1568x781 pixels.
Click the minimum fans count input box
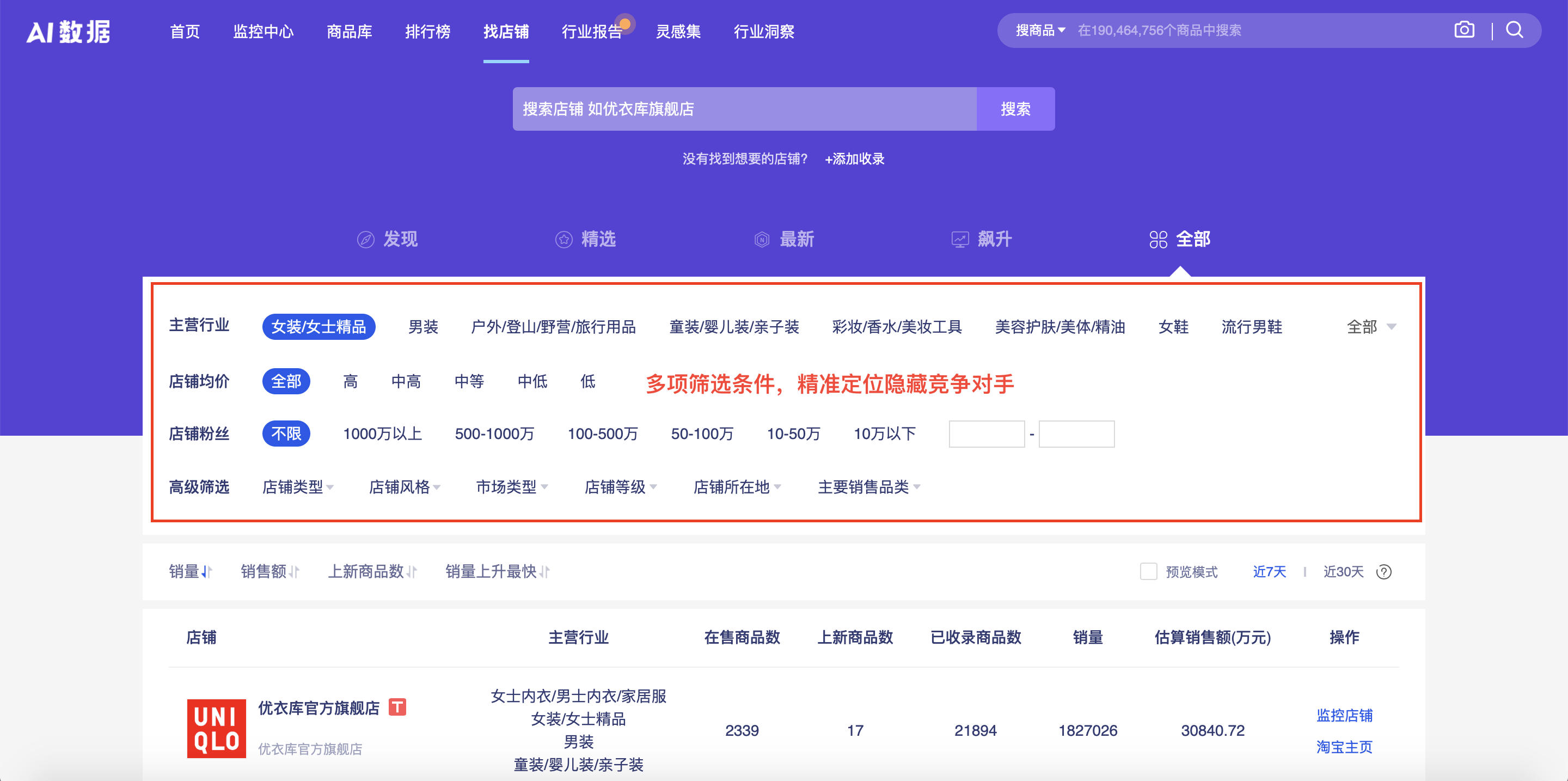[x=987, y=434]
